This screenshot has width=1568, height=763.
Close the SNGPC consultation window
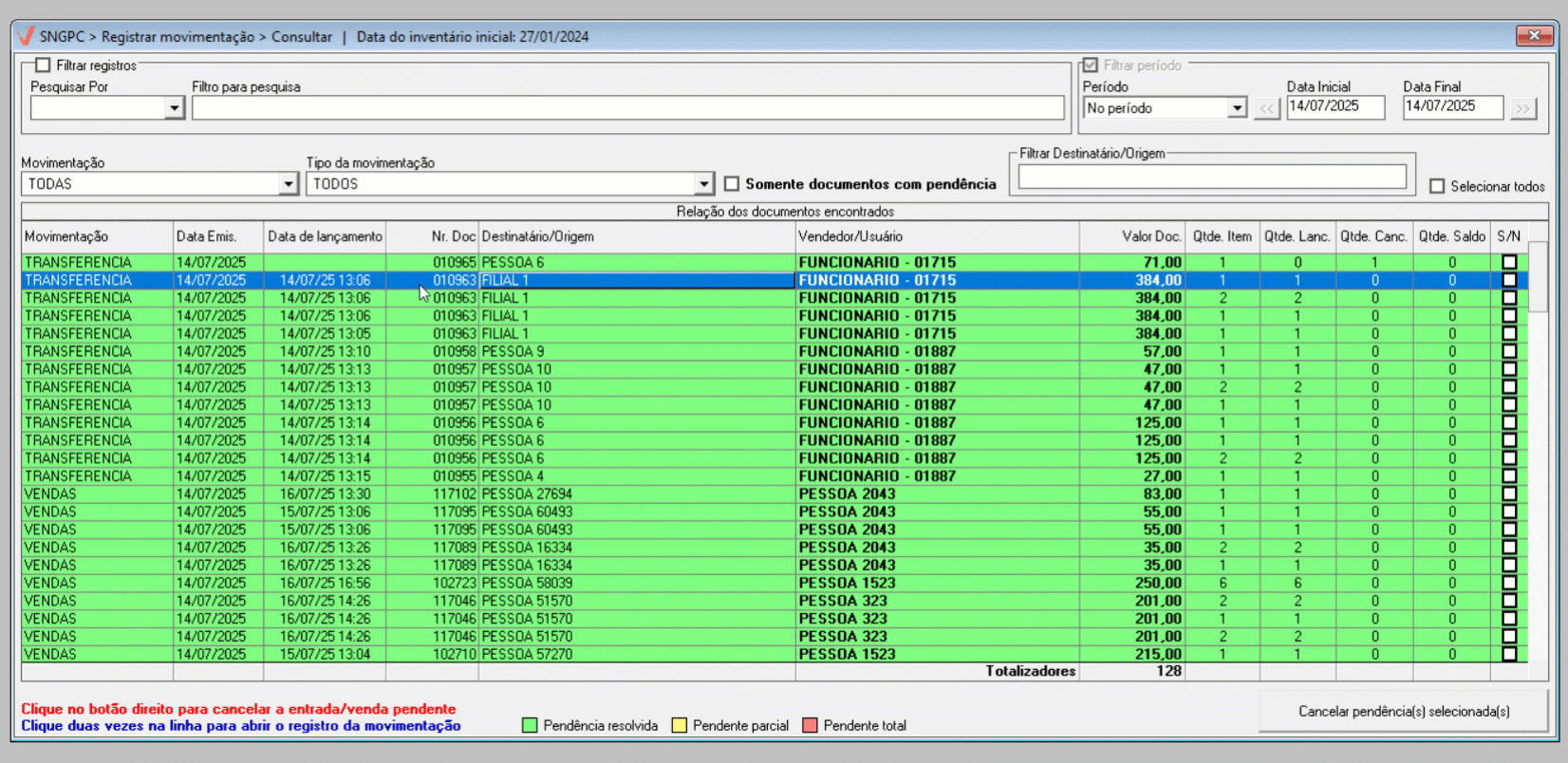click(x=1534, y=36)
